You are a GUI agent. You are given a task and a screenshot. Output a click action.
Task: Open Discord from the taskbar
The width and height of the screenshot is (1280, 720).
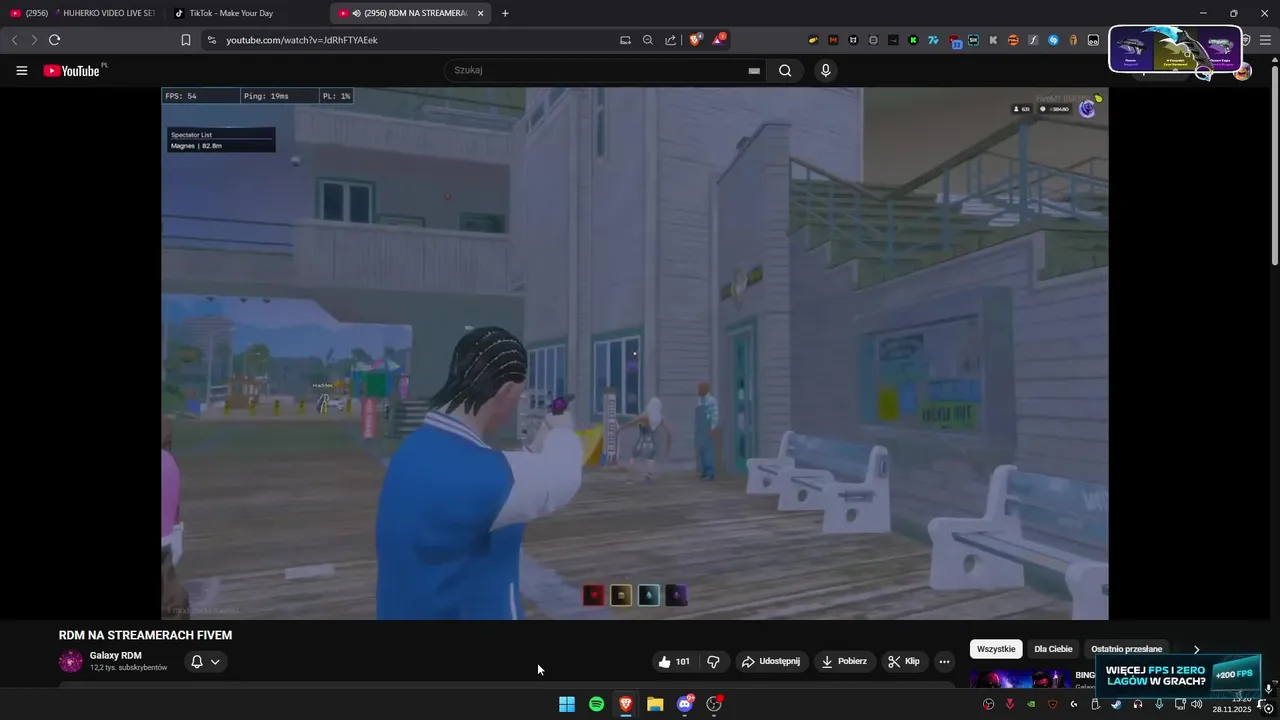(x=685, y=704)
